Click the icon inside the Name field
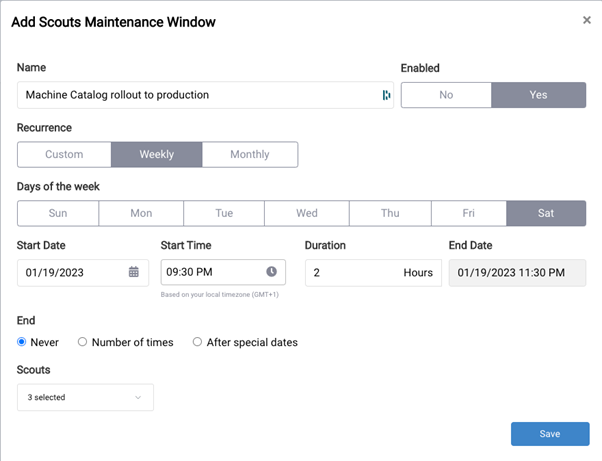The height and width of the screenshot is (461, 602). click(386, 95)
